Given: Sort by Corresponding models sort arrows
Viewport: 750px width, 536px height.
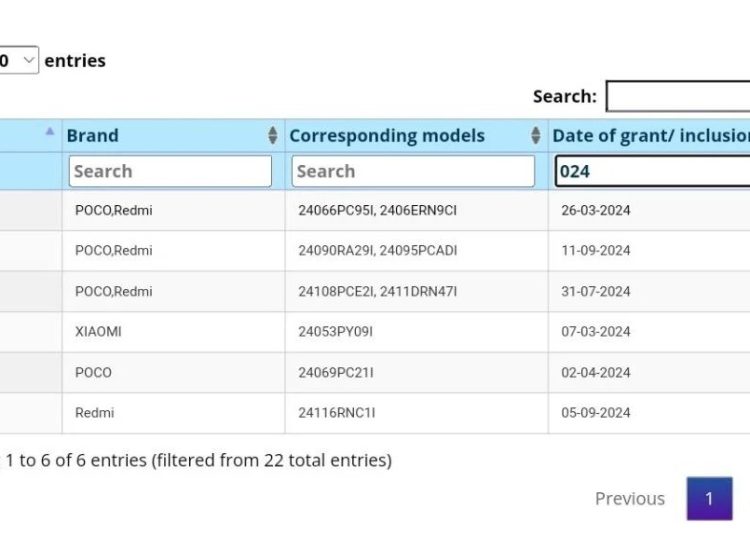Looking at the screenshot, I should tap(536, 135).
